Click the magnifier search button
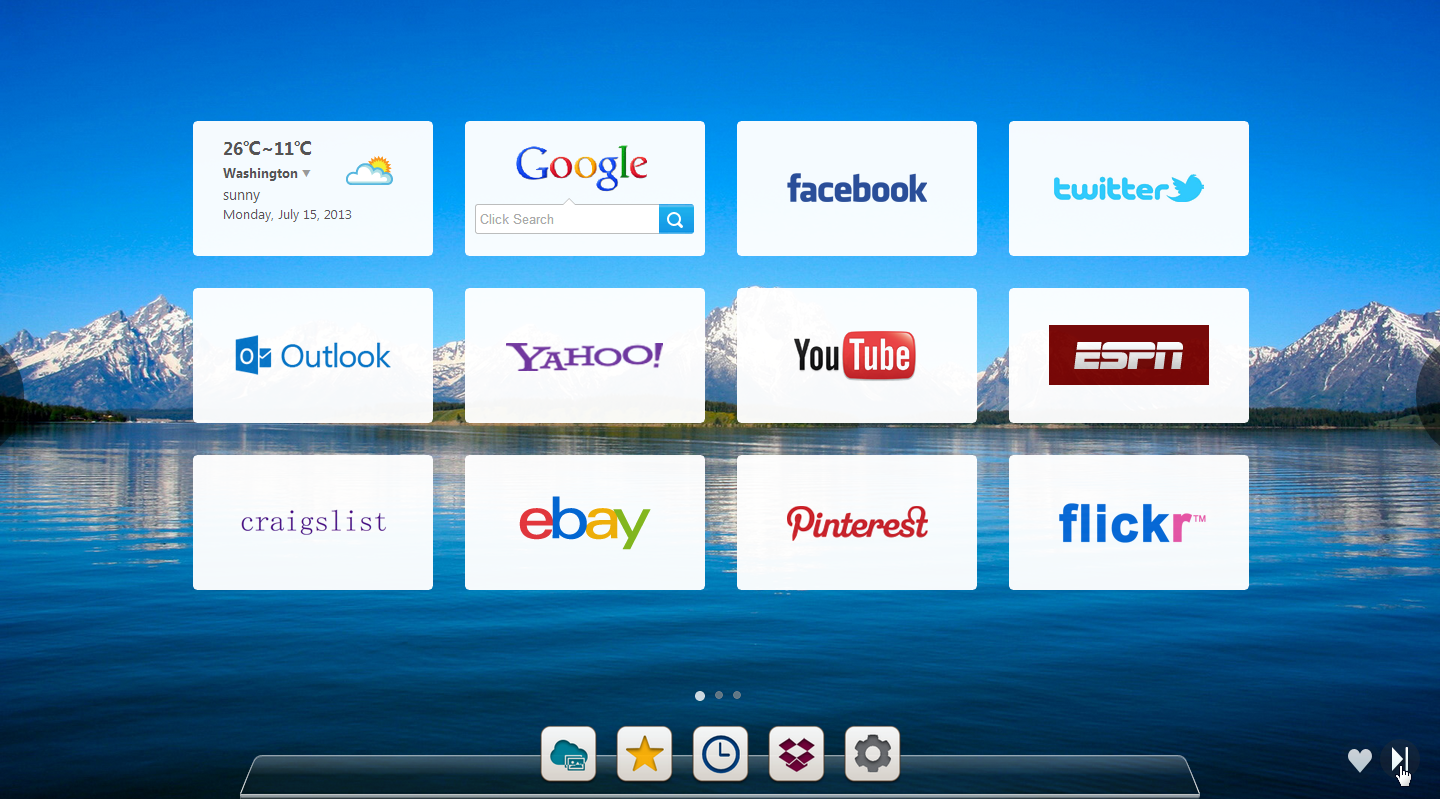1440x799 pixels. click(676, 219)
